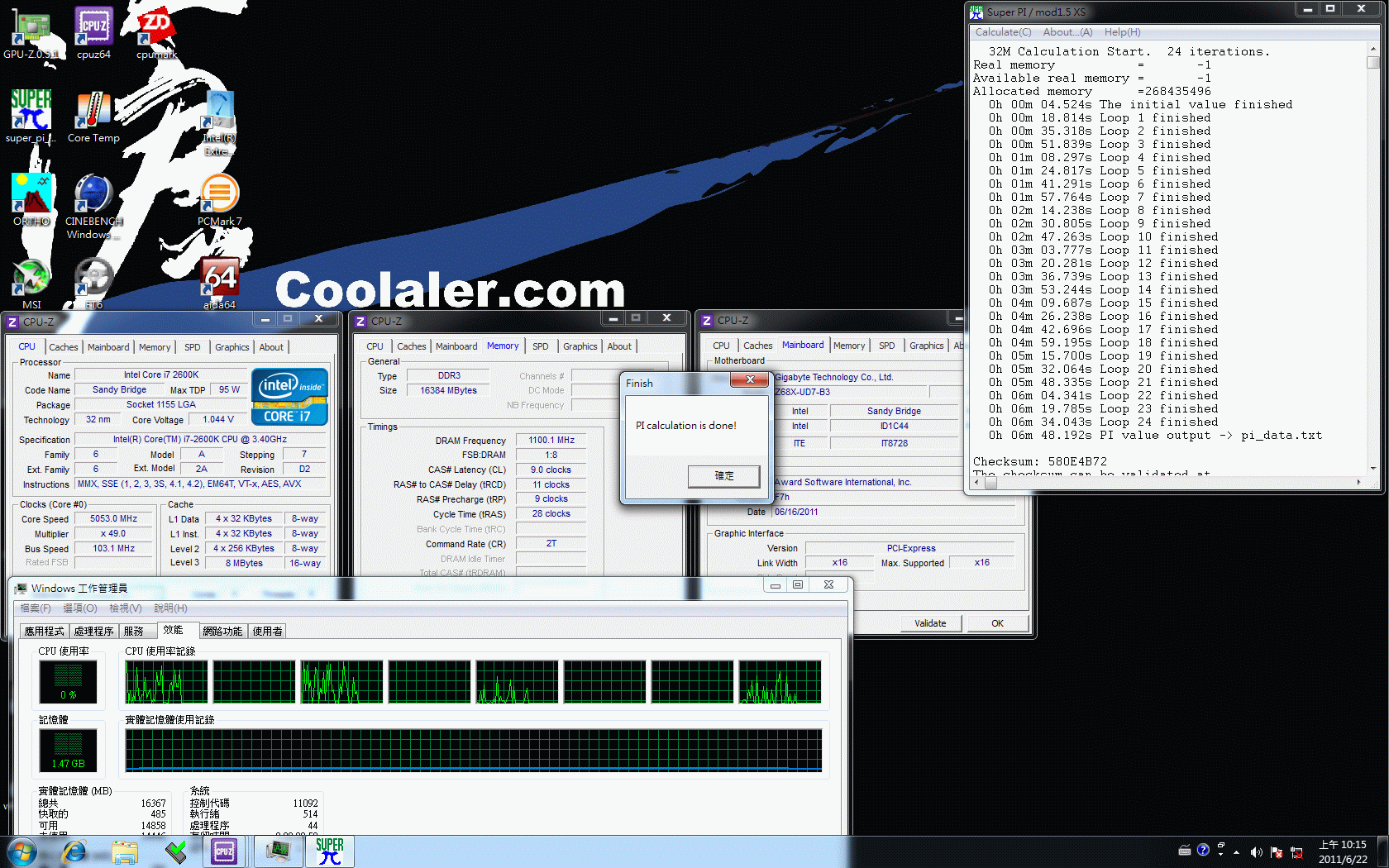Click the 16384 MBytes size field
The image size is (1389, 868).
pos(449,391)
